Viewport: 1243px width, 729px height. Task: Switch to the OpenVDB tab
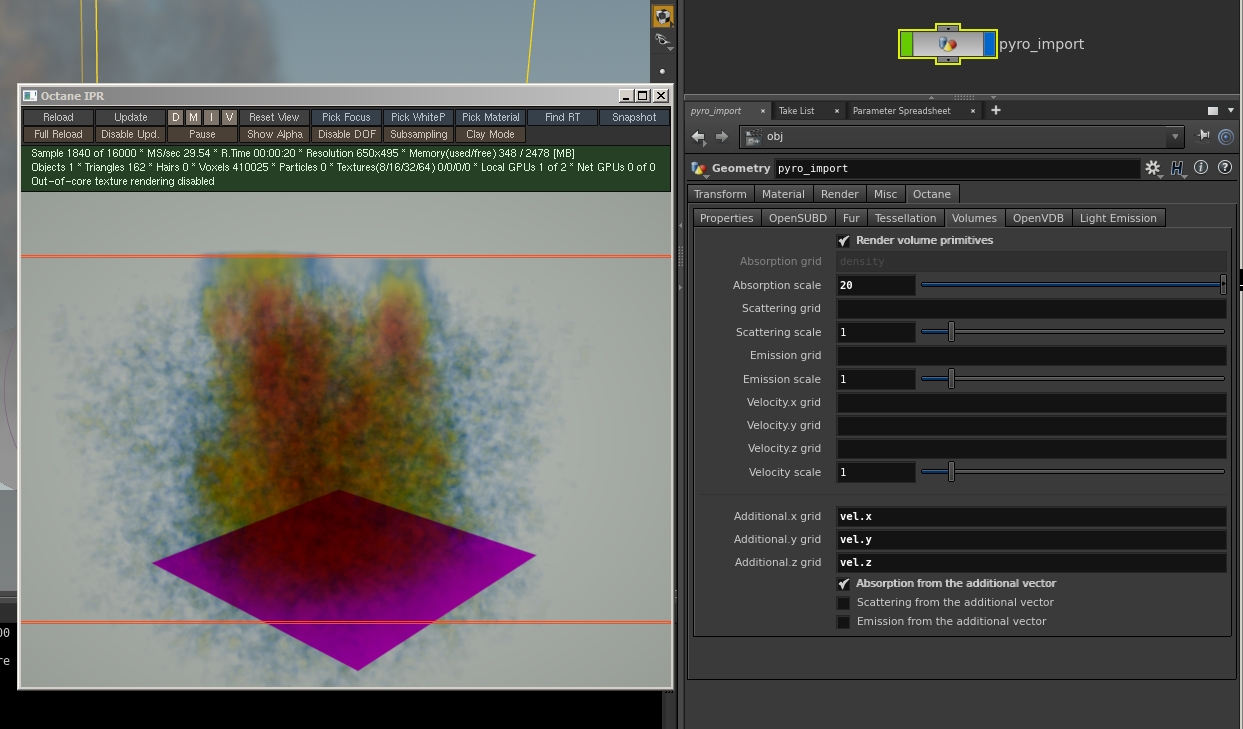click(x=1039, y=218)
